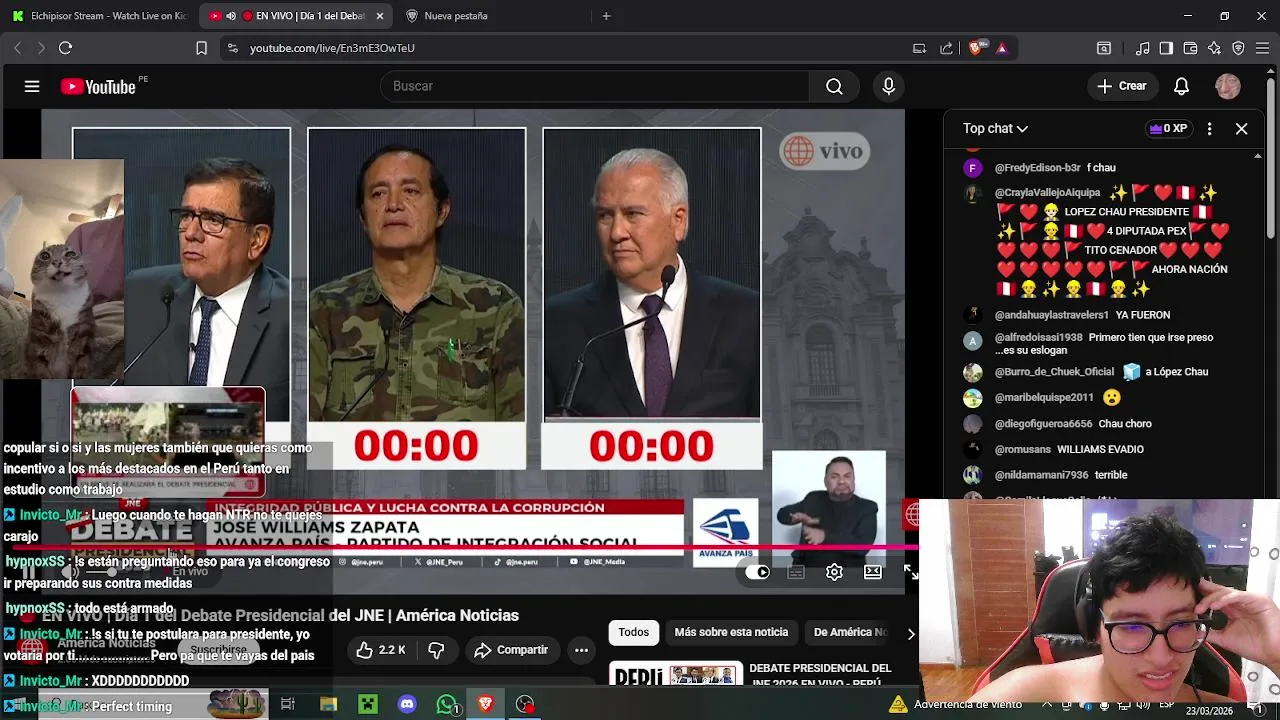Open Discord from the taskbar
This screenshot has height=720, width=1280.
coord(407,704)
